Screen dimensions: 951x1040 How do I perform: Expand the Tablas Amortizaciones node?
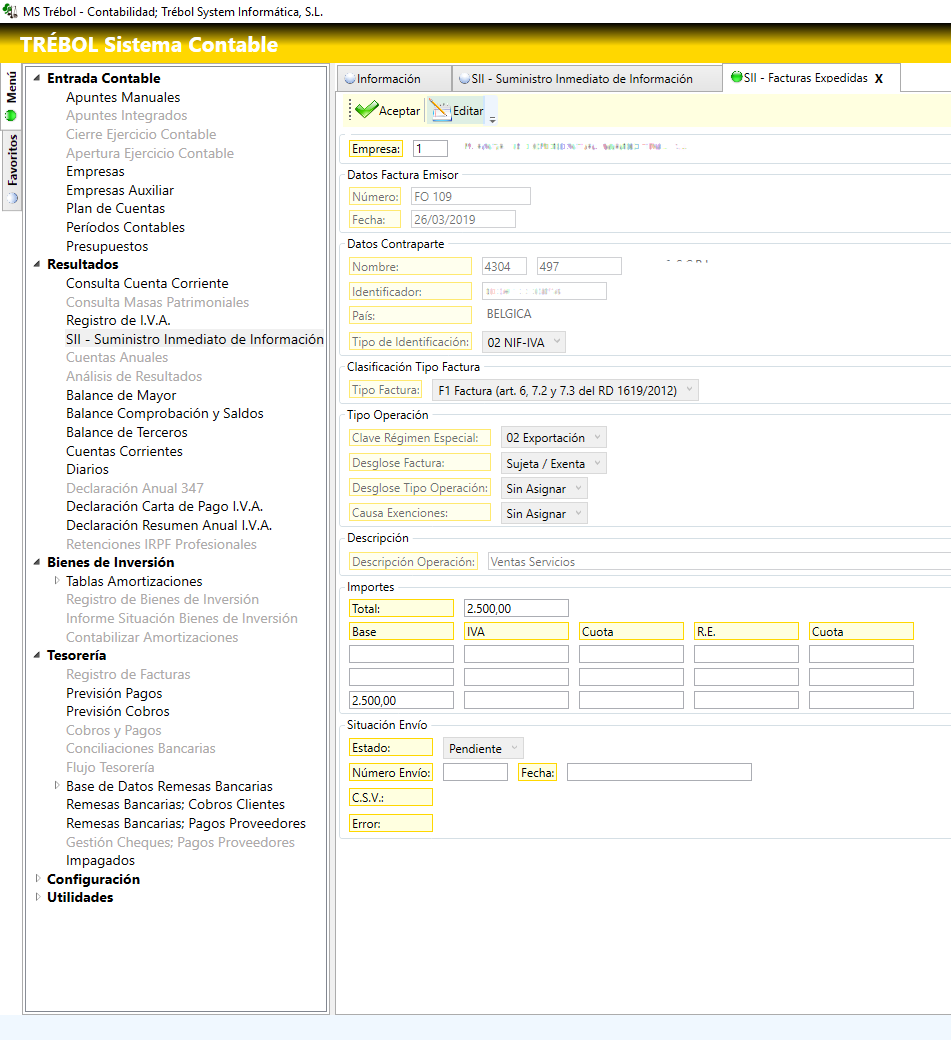pos(57,580)
